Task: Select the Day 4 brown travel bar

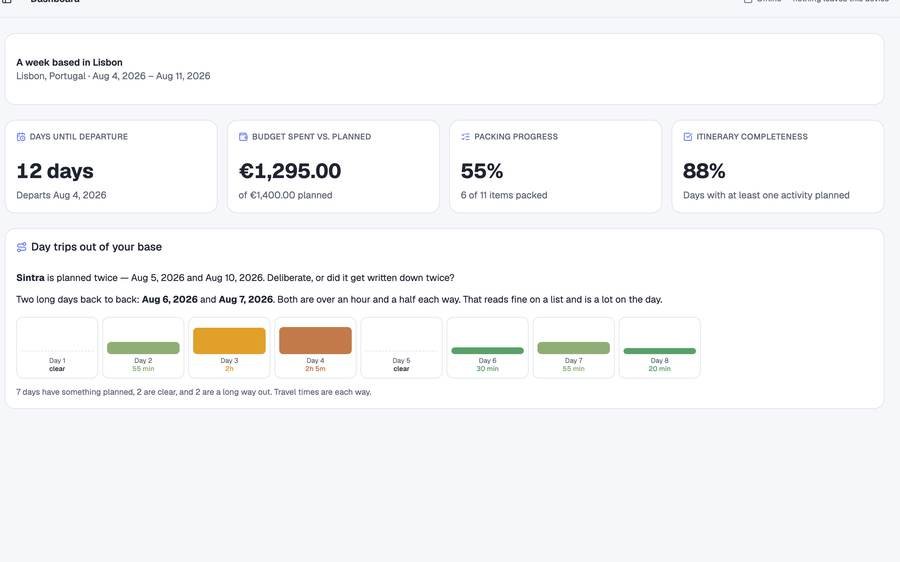Action: pos(315,340)
